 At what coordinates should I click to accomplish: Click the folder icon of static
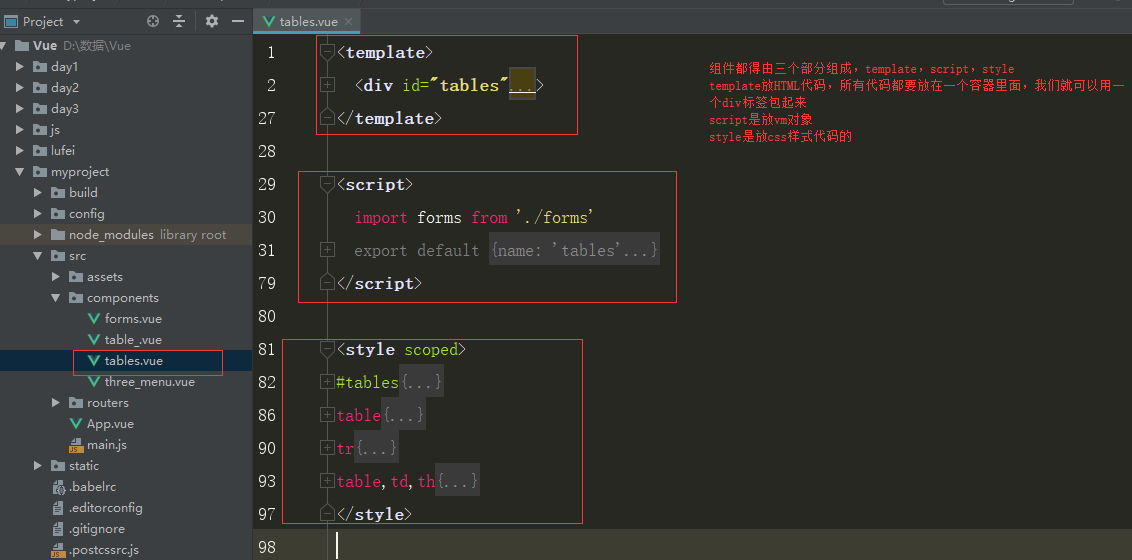click(58, 465)
